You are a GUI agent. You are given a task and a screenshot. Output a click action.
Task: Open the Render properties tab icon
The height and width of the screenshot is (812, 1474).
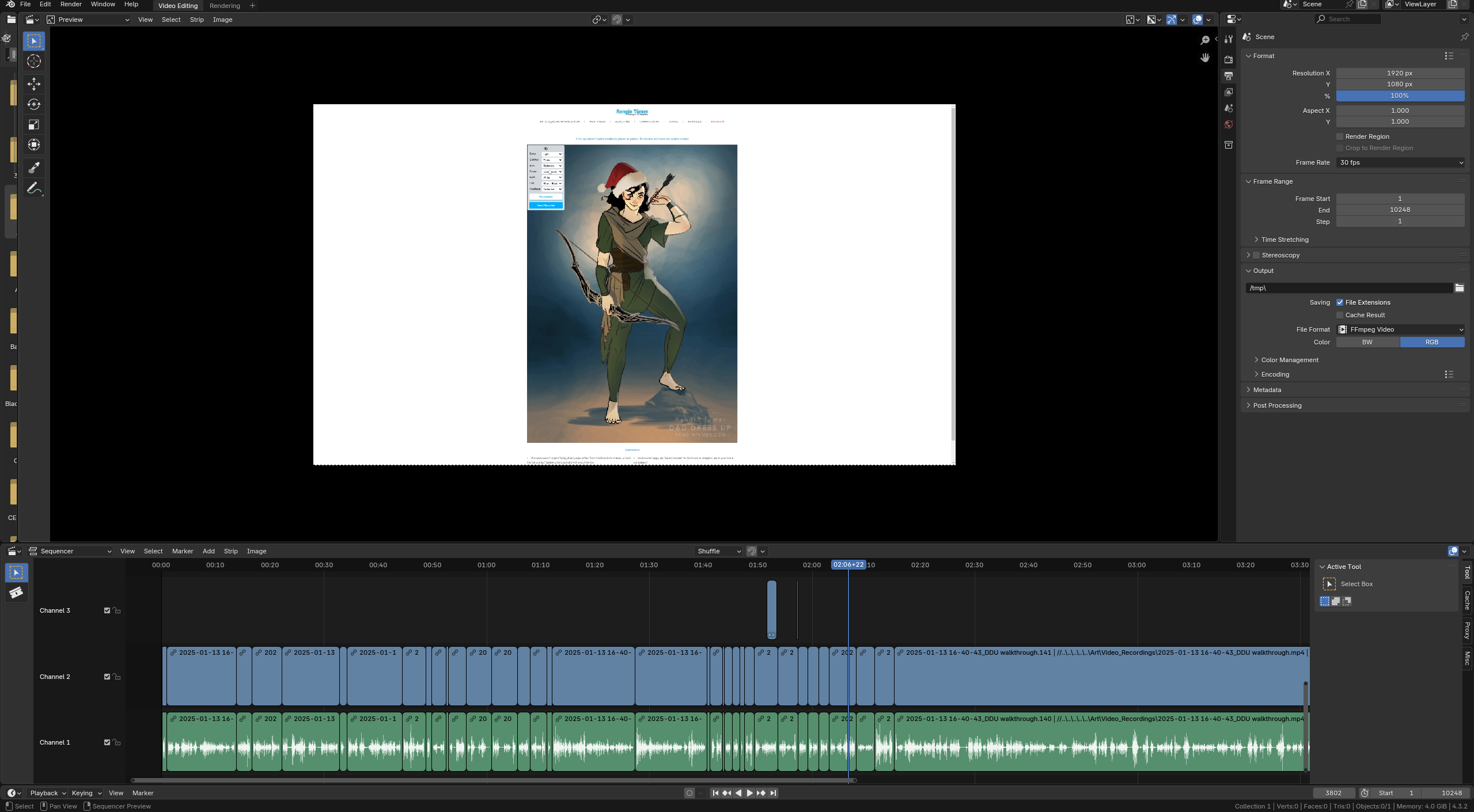click(1229, 59)
